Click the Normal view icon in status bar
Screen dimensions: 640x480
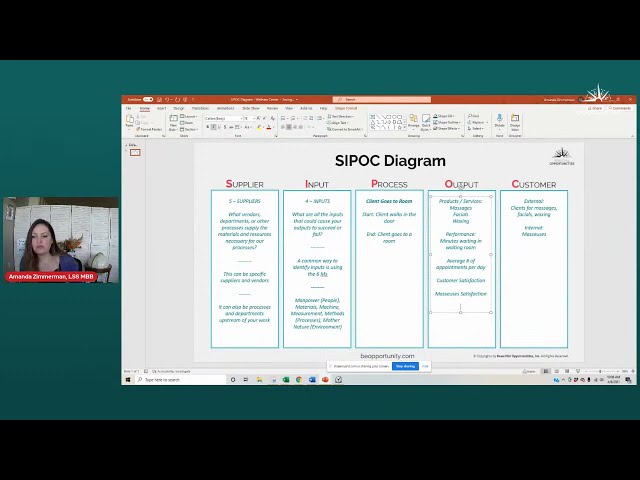(546, 371)
